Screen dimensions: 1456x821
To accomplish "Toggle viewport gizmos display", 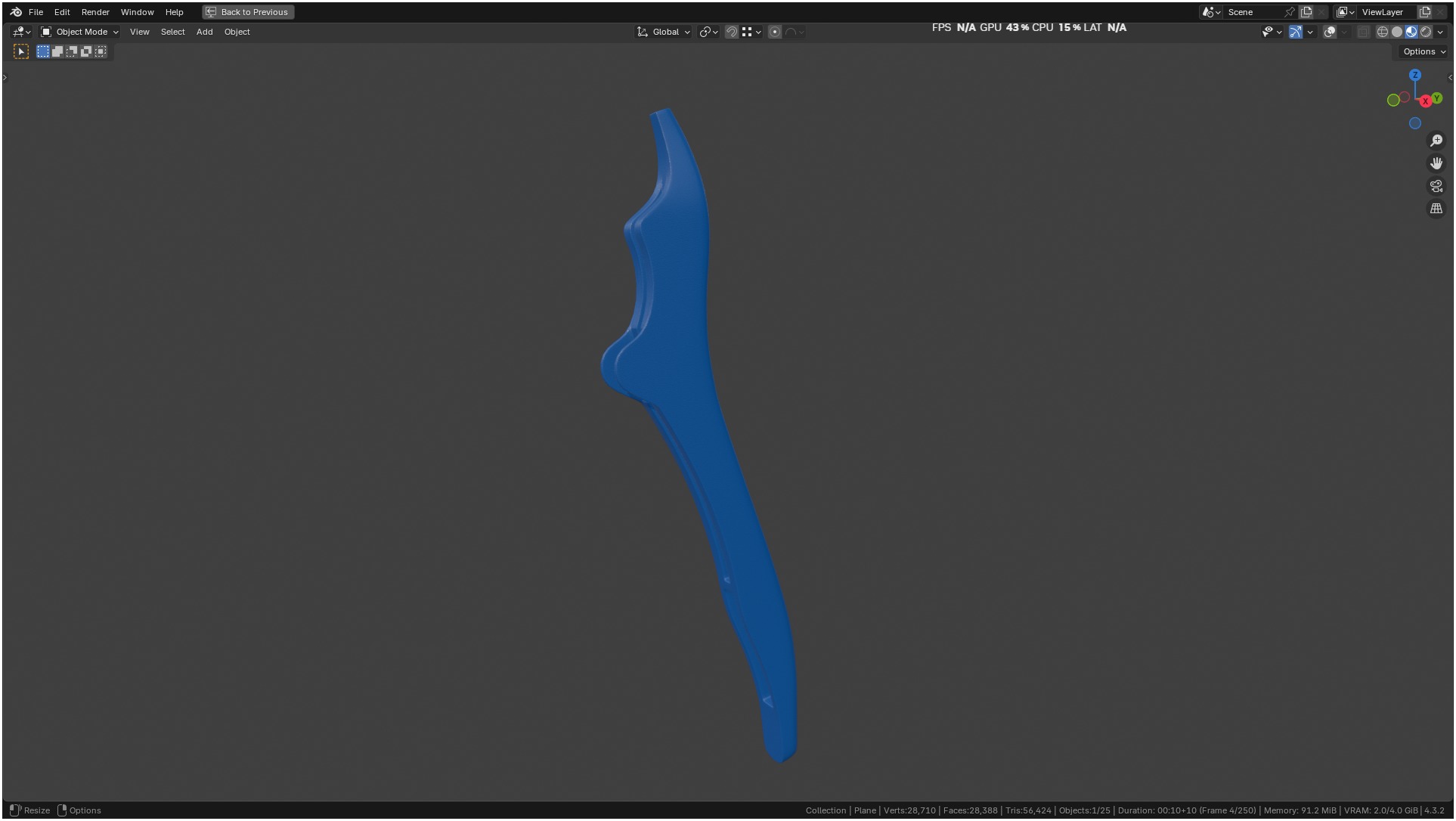I will click(x=1296, y=32).
